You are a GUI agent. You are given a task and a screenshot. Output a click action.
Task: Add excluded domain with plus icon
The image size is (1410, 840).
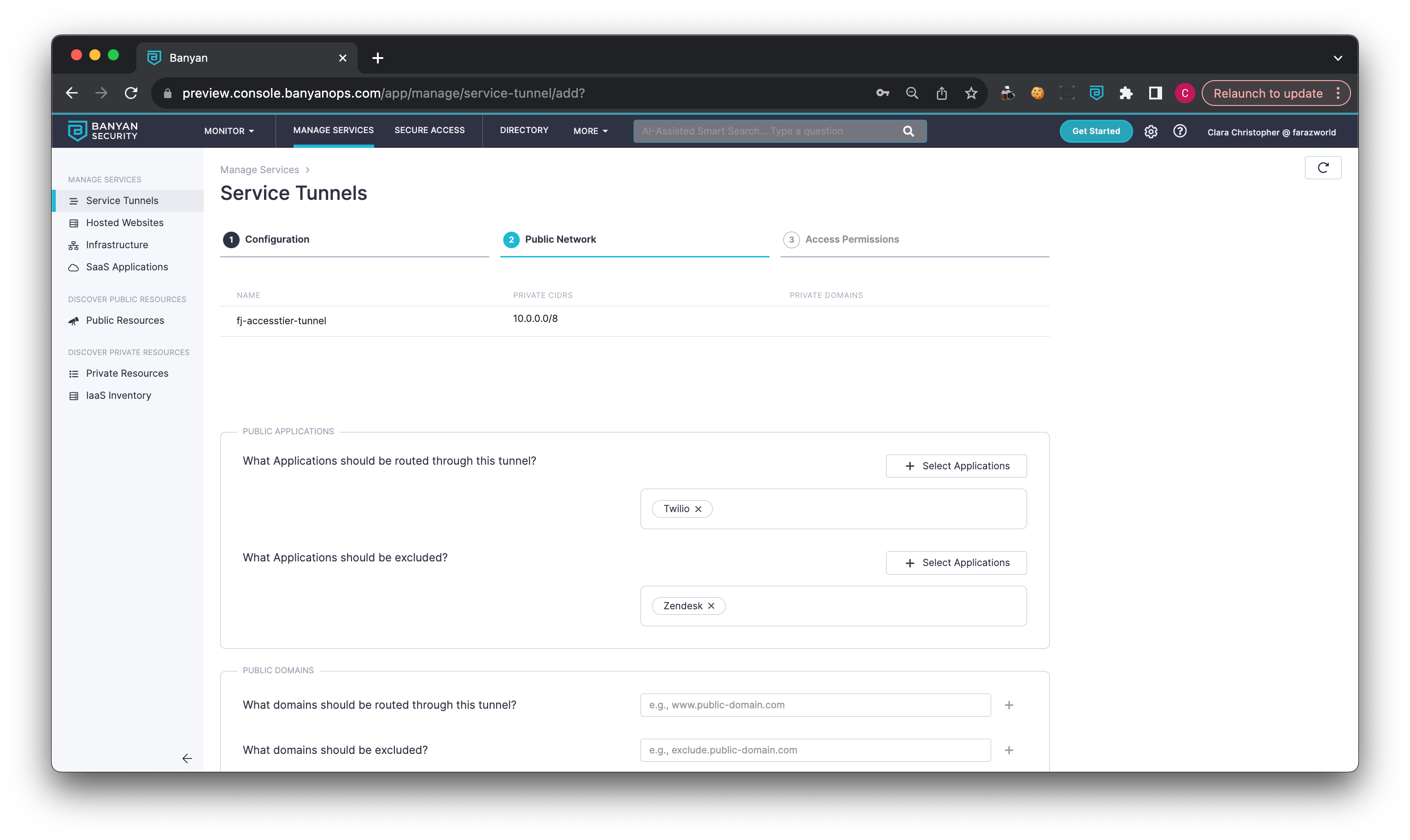tap(1009, 750)
